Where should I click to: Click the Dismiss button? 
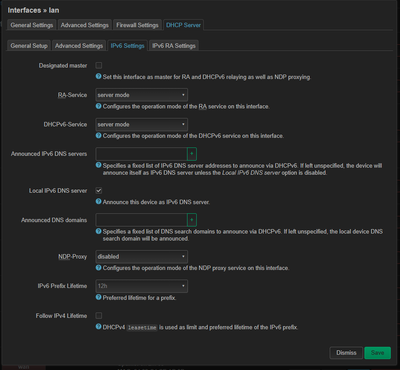point(346,353)
